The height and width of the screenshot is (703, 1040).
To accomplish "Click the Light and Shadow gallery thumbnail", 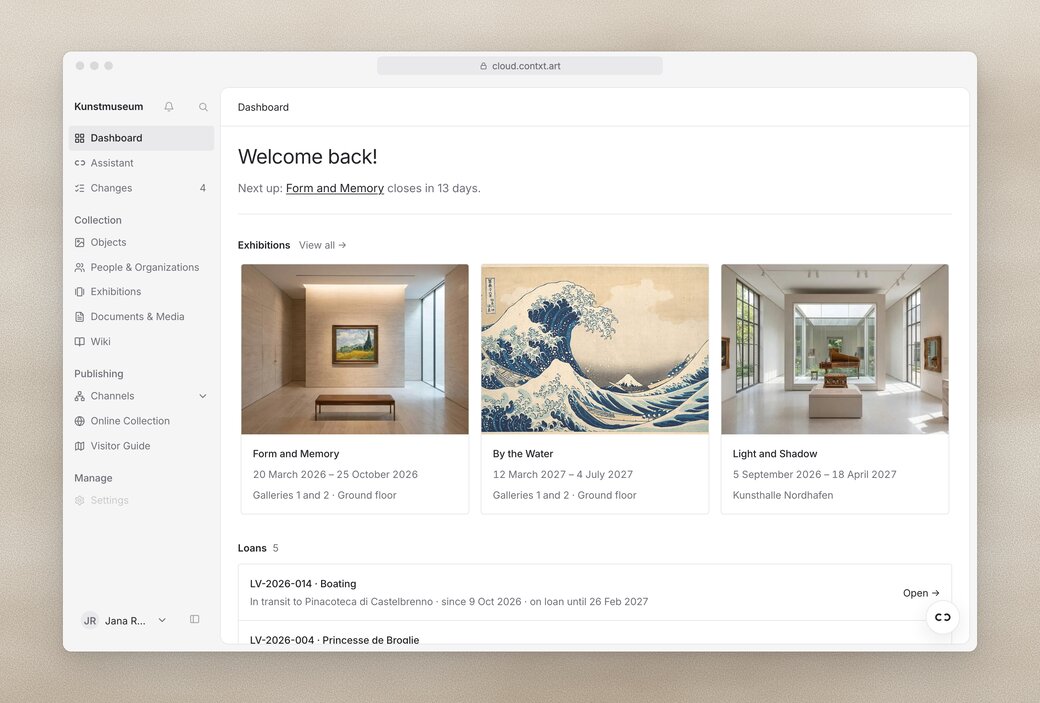I will point(835,350).
